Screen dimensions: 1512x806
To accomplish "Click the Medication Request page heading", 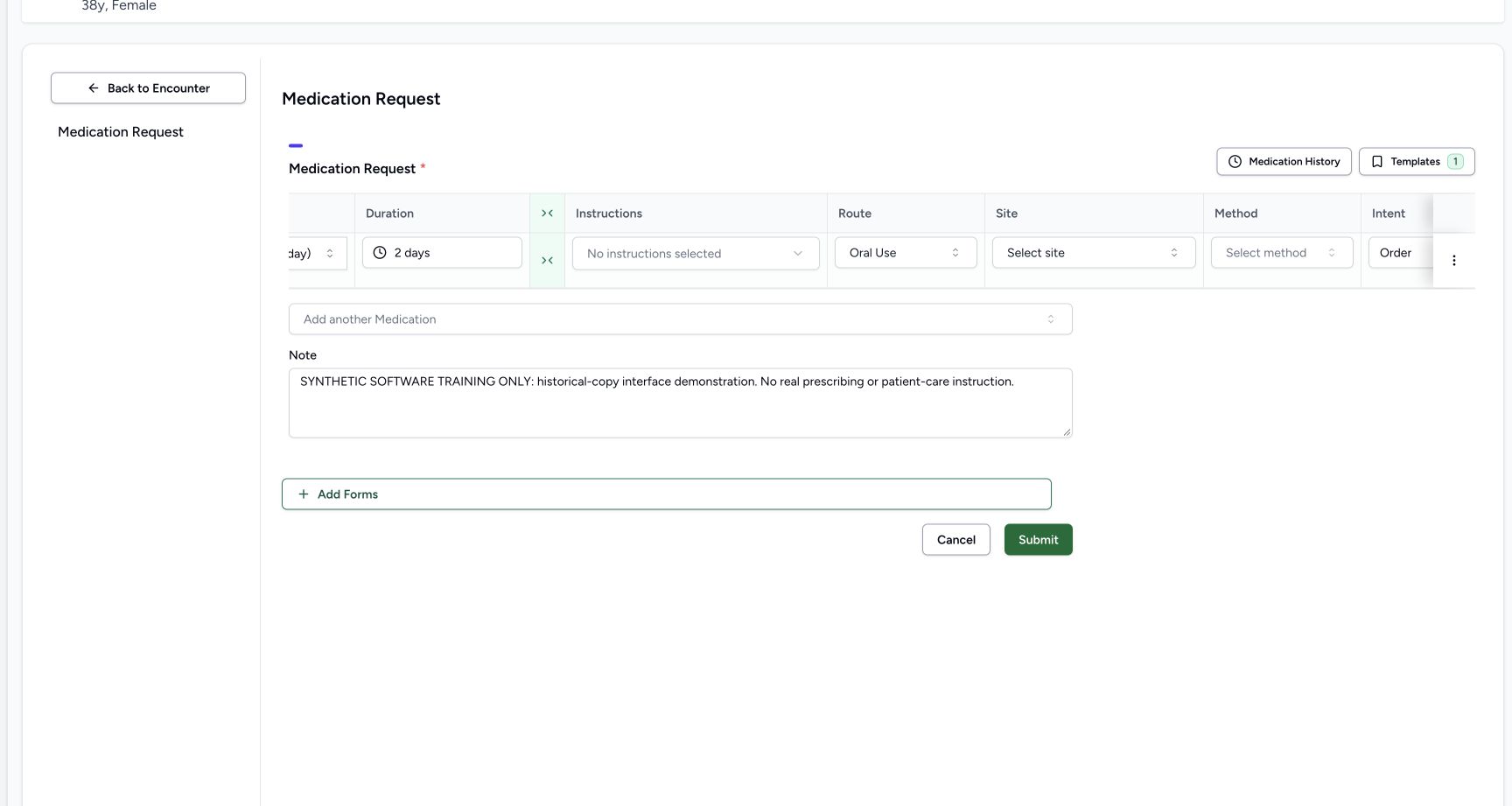I will [x=361, y=99].
